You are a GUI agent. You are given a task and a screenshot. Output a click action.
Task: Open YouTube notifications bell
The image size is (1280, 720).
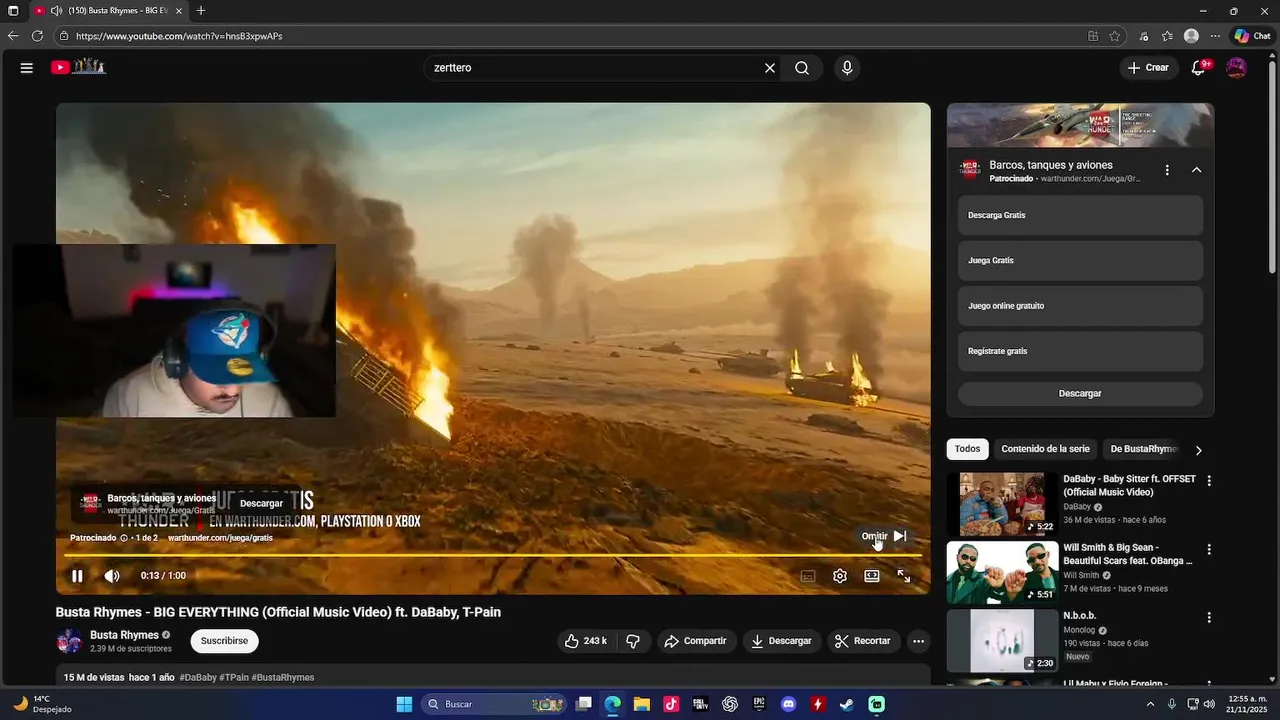[1199, 68]
